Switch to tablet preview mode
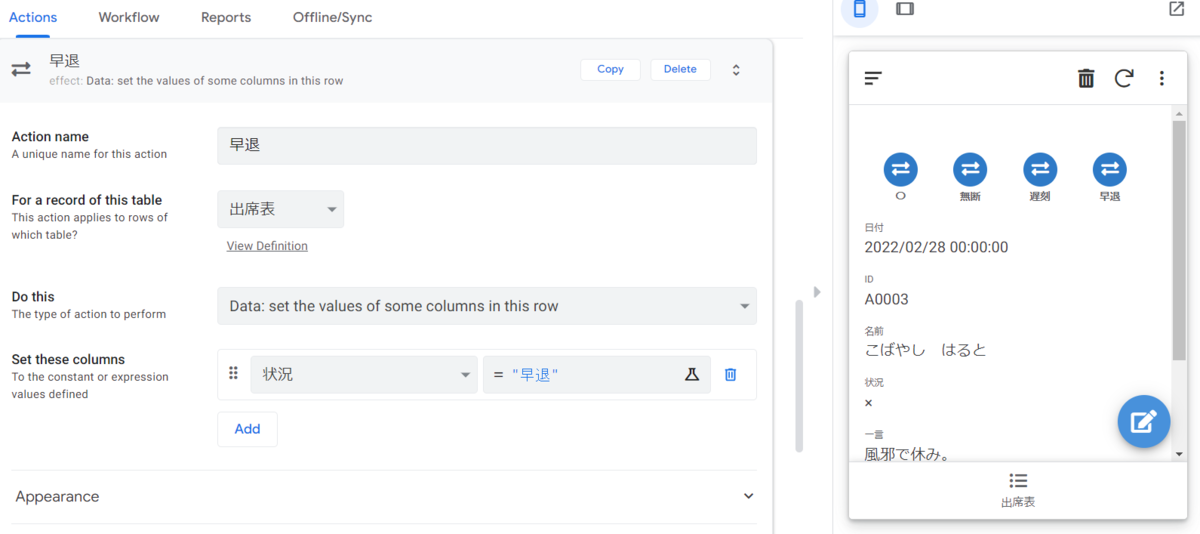1200x534 pixels. [904, 9]
